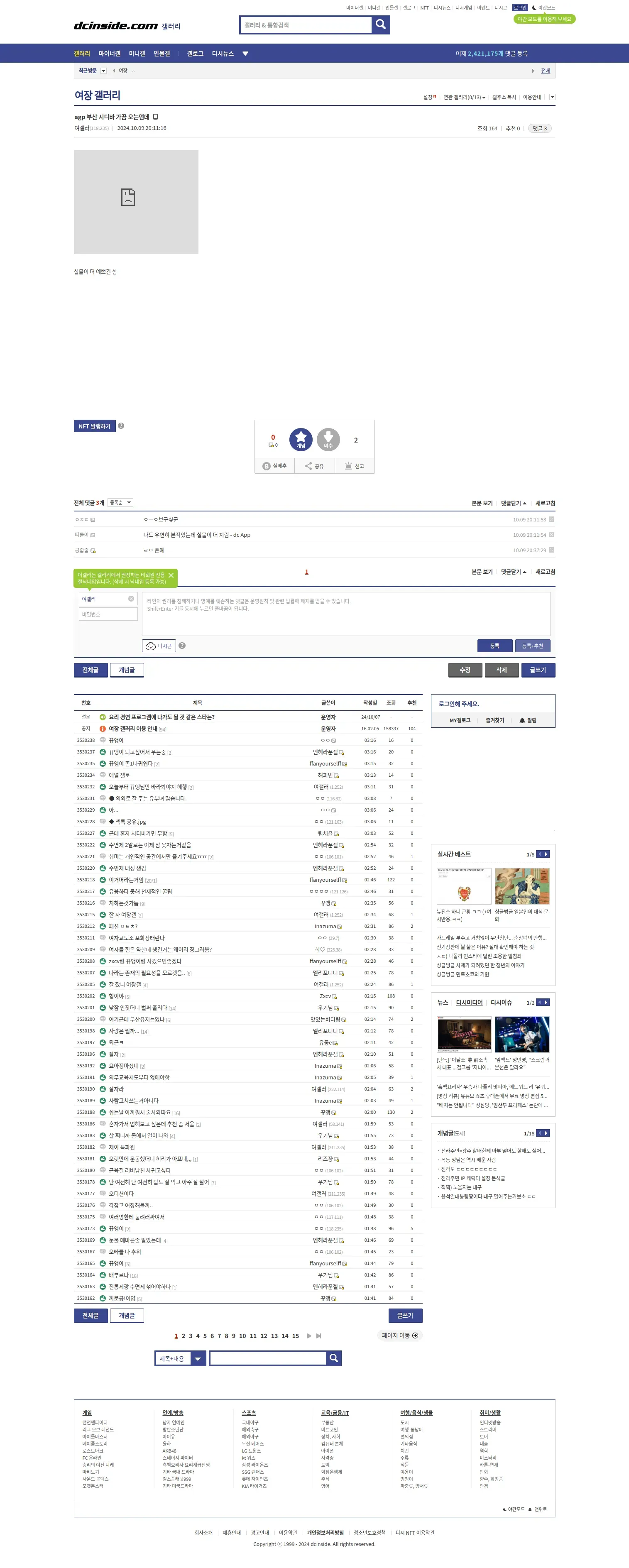Screen dimensions: 629x1568
Task: Report the post with the 신고 siren icon
Action: (x=355, y=466)
